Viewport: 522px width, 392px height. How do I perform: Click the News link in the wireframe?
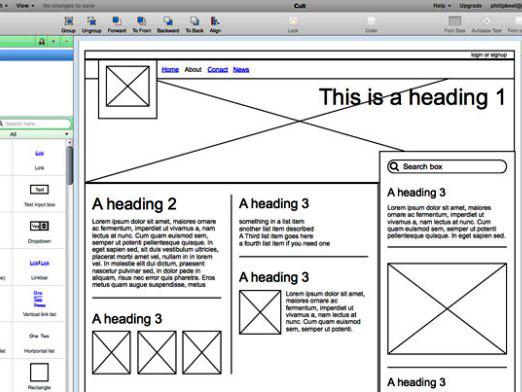click(x=241, y=70)
